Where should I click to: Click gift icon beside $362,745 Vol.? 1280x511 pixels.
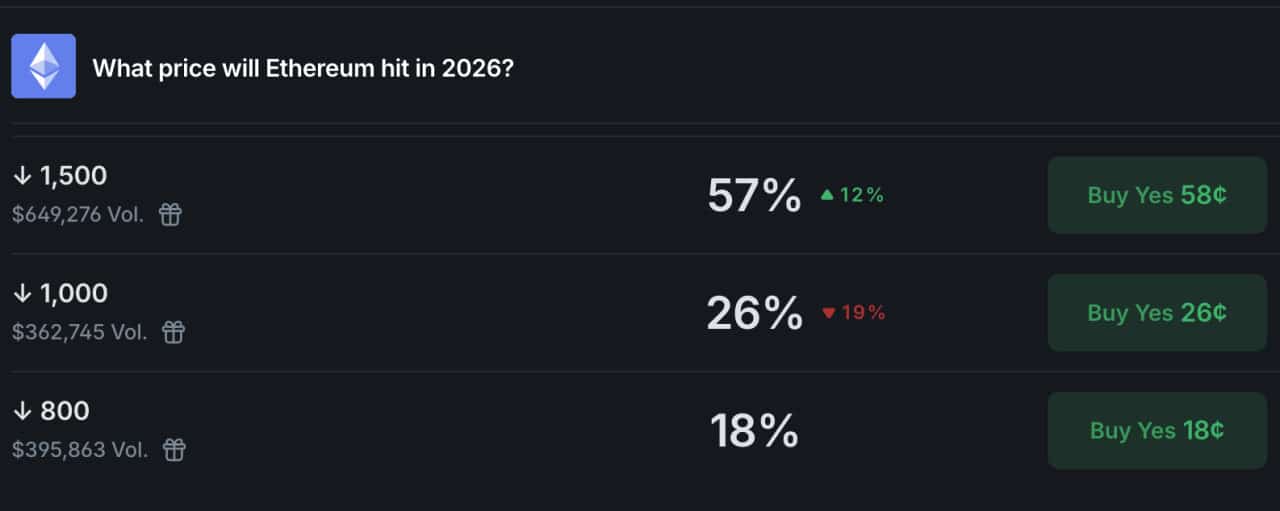(174, 332)
